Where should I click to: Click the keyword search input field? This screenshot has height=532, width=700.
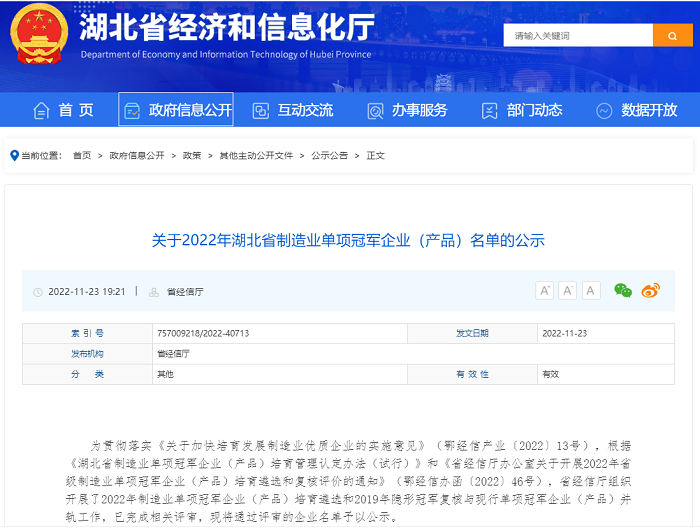click(x=578, y=35)
